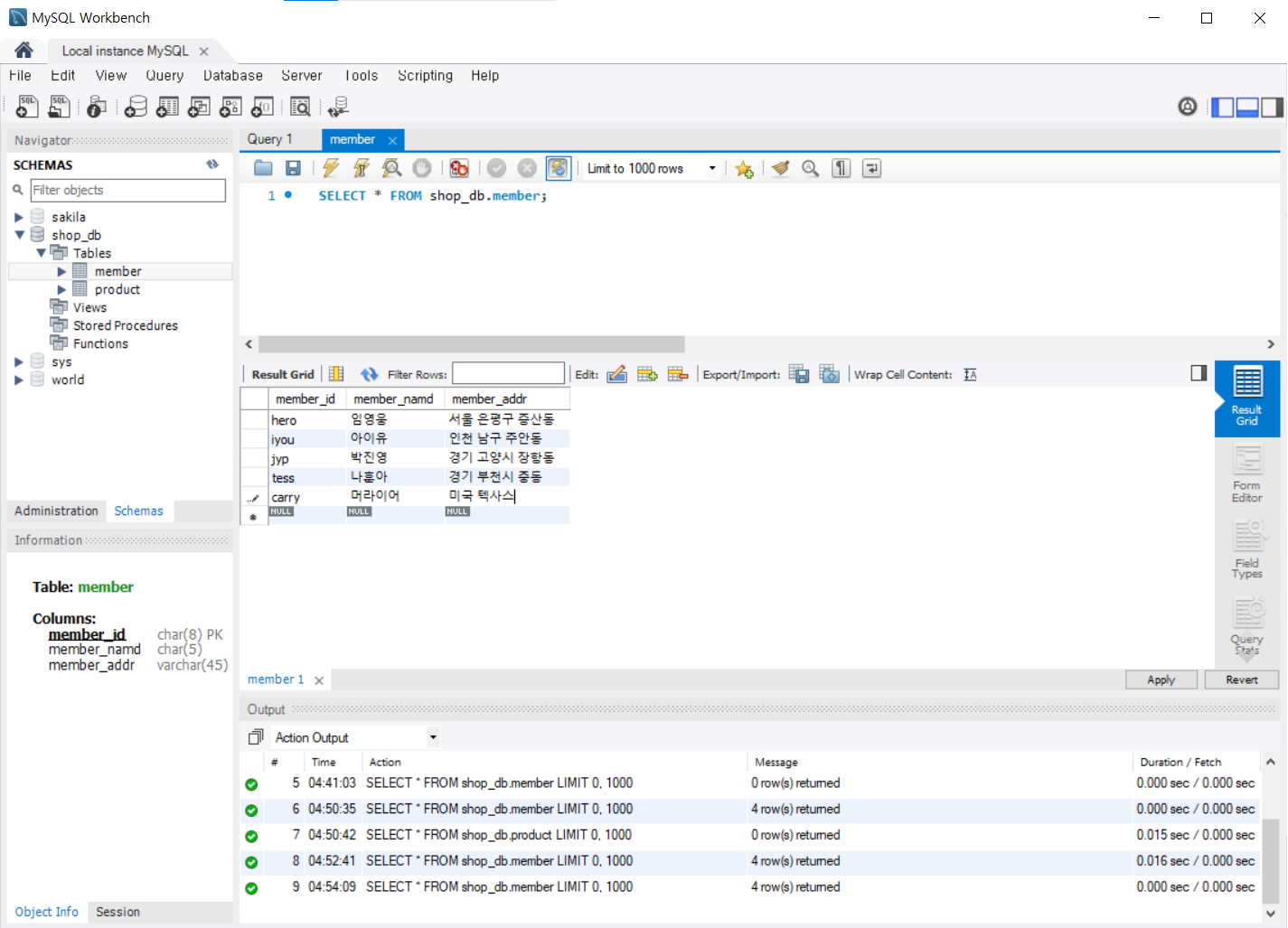Save script icon in query editor
Image resolution: width=1288 pixels, height=928 pixels.
click(293, 168)
